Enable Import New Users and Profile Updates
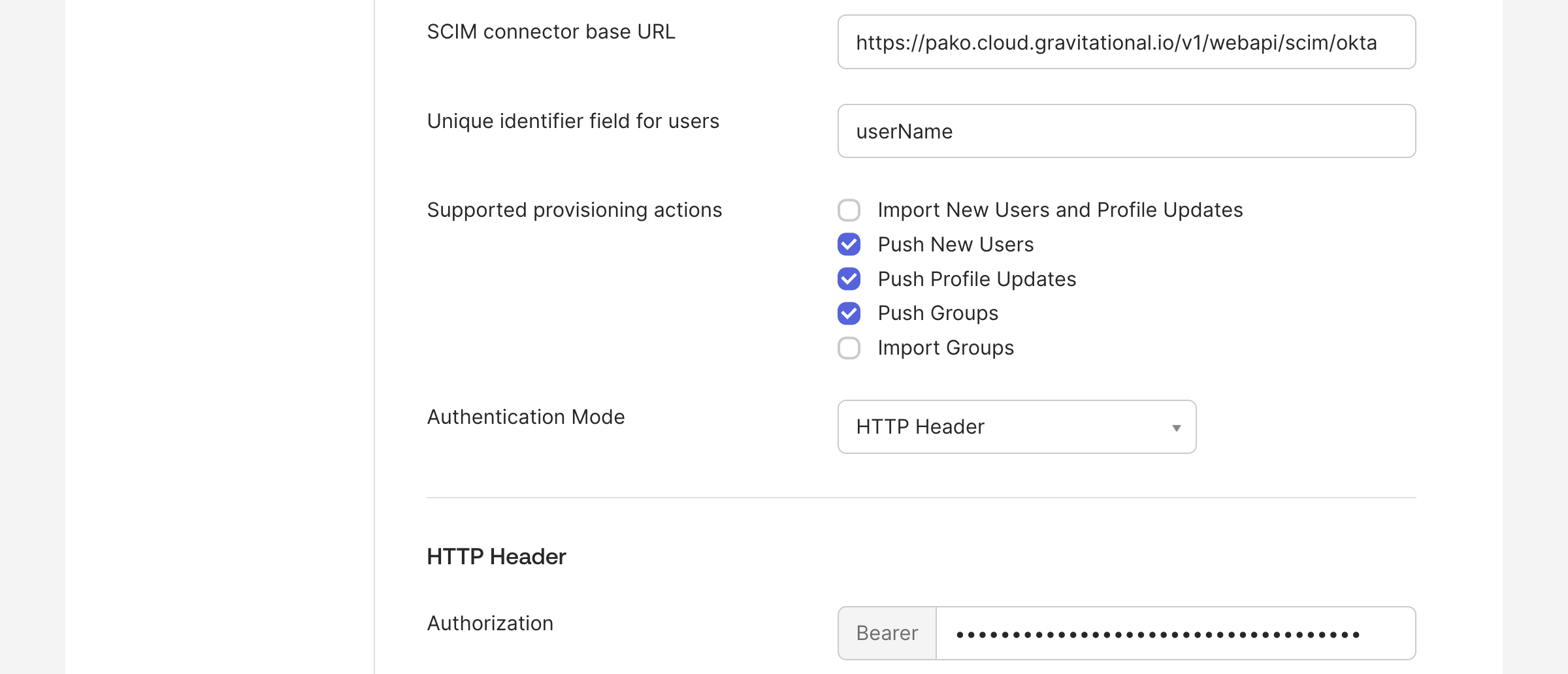The width and height of the screenshot is (1568, 674). [x=849, y=210]
